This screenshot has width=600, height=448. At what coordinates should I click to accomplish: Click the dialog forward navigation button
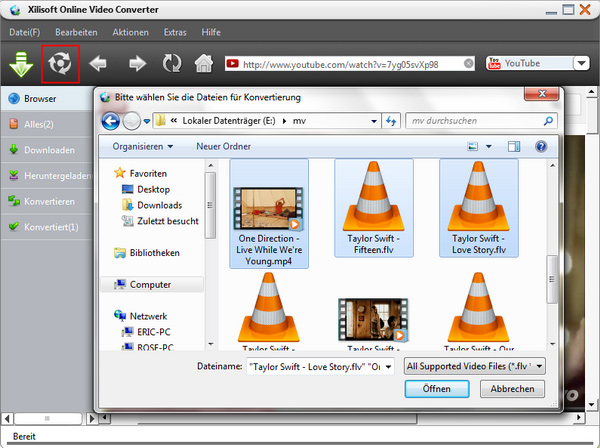tap(131, 121)
